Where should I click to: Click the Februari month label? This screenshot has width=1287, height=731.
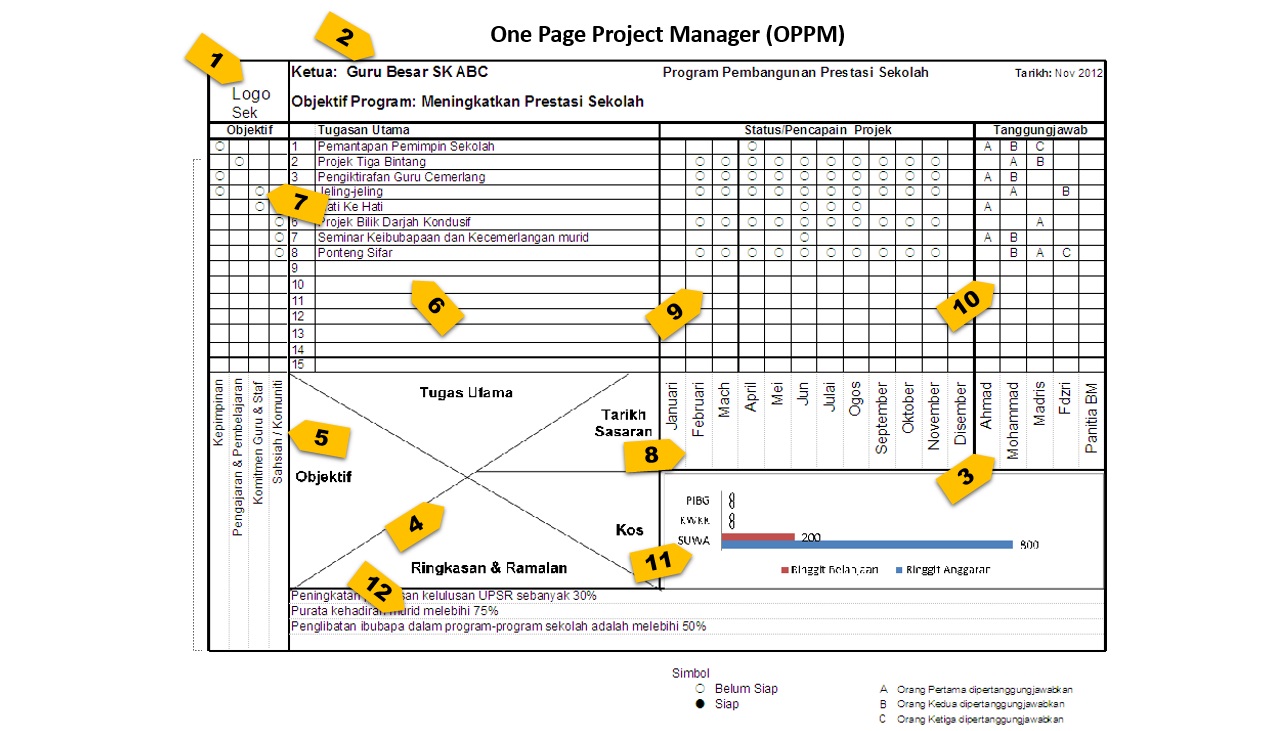700,408
